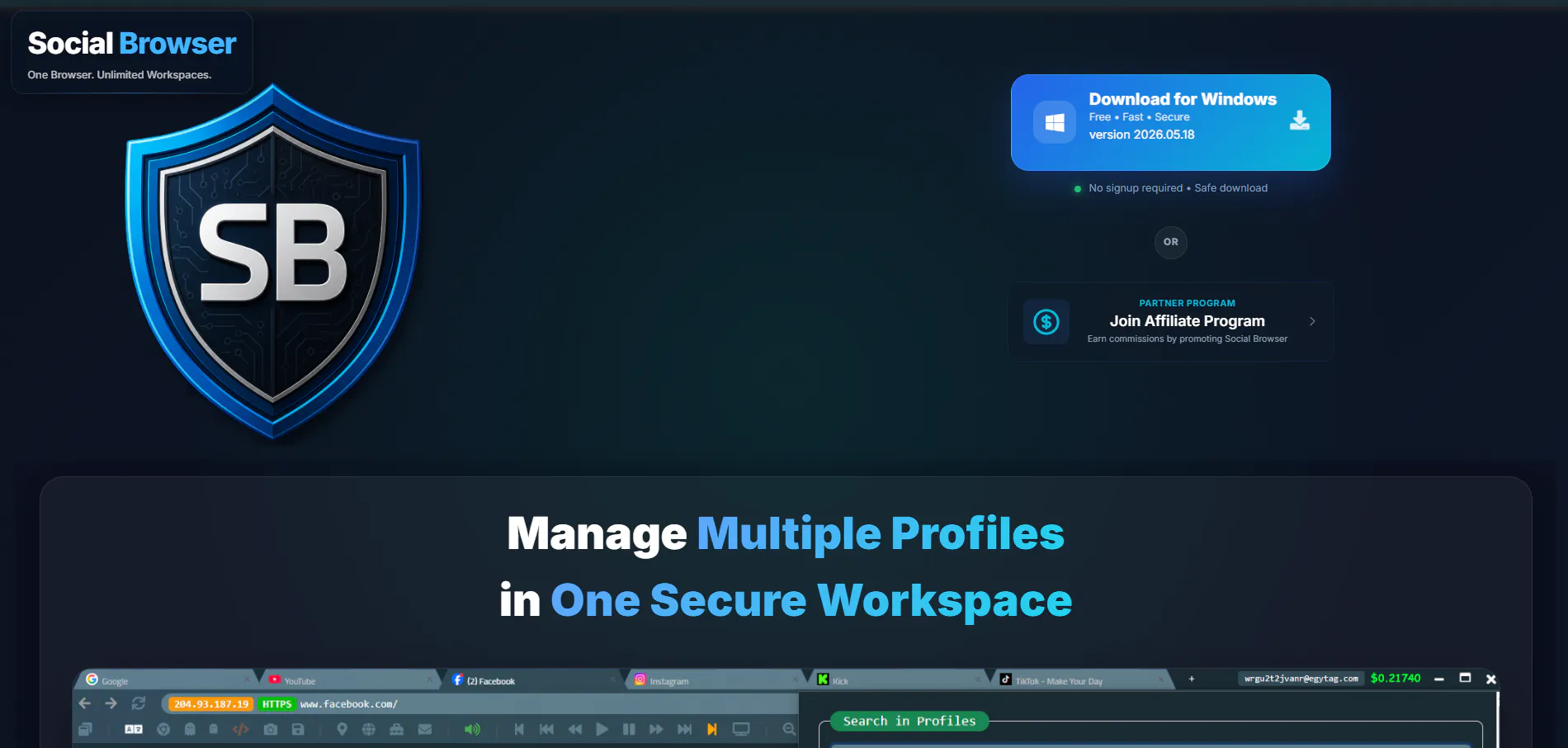Click the small lock icon in toolbar
The width and height of the screenshot is (1568, 748).
click(x=214, y=729)
